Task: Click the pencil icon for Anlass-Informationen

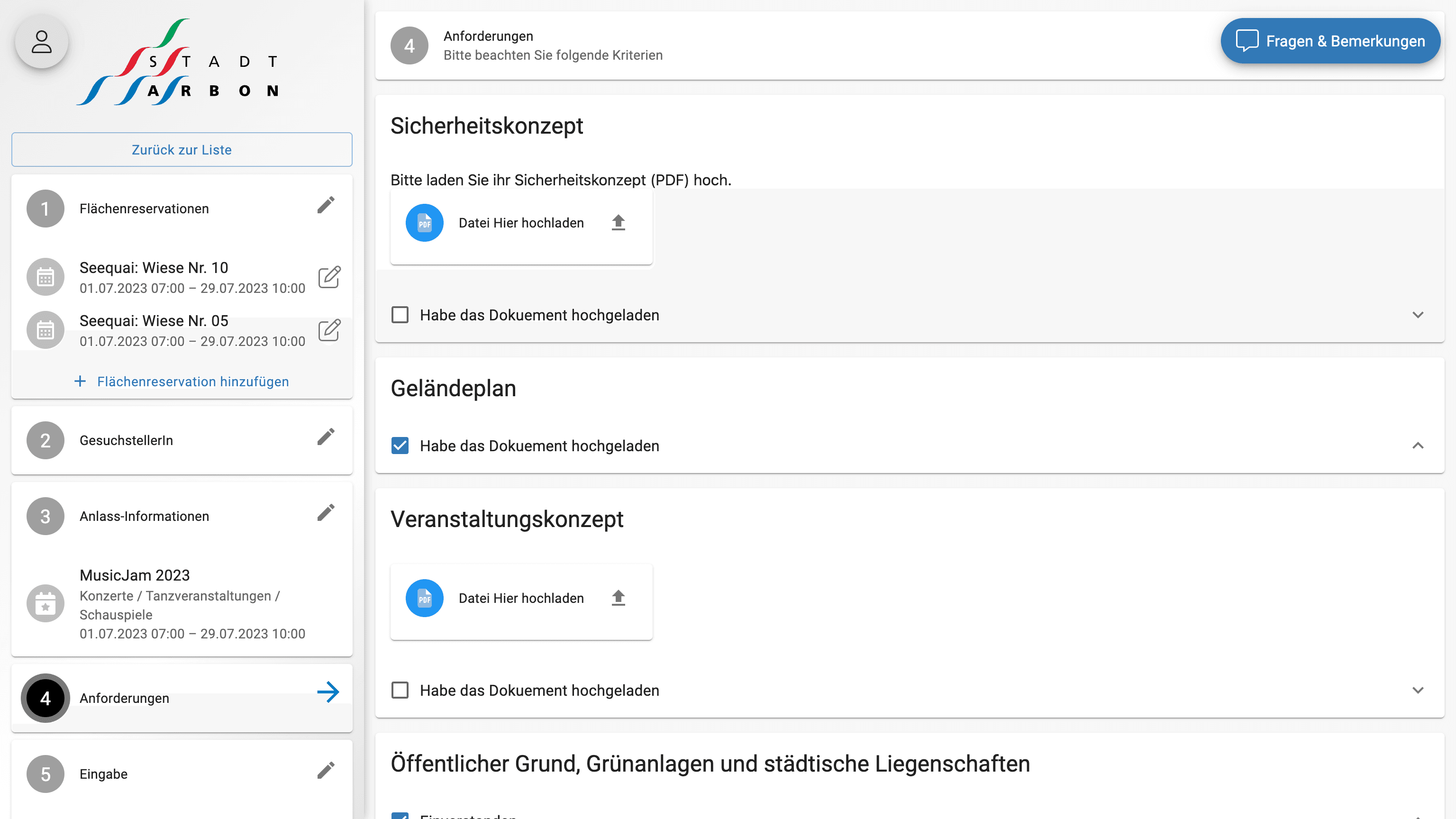Action: [x=326, y=512]
